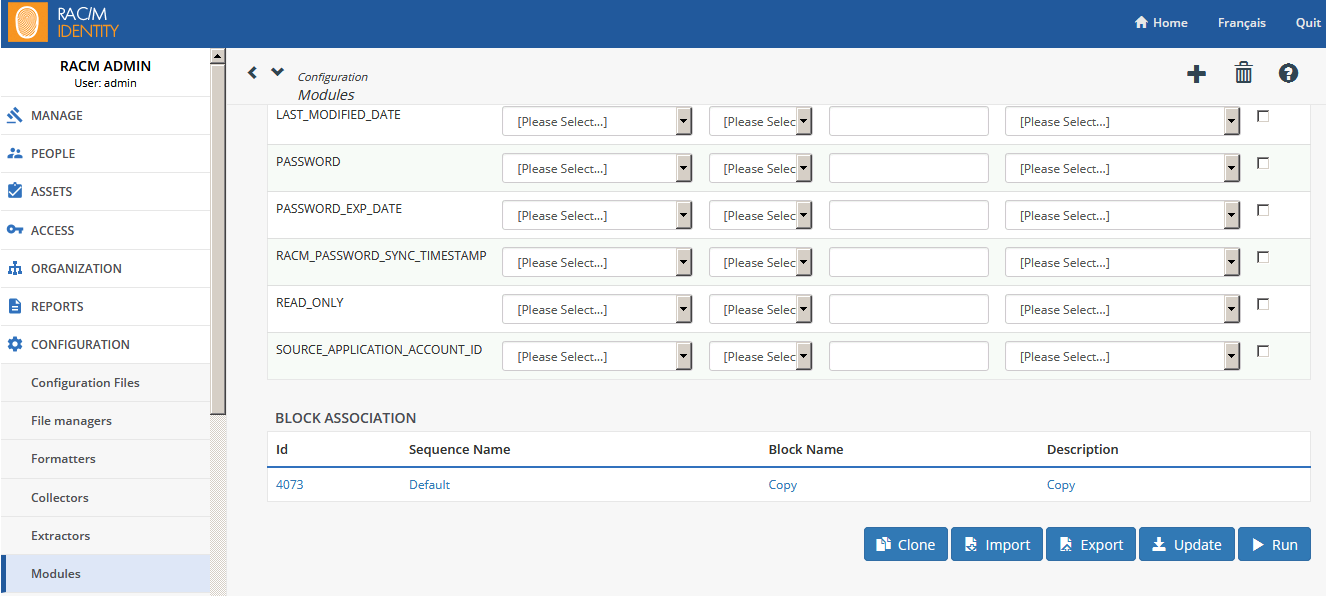Image resolution: width=1326 pixels, height=596 pixels.
Task: Click the sidebar scrollbar up arrow
Action: [x=218, y=56]
